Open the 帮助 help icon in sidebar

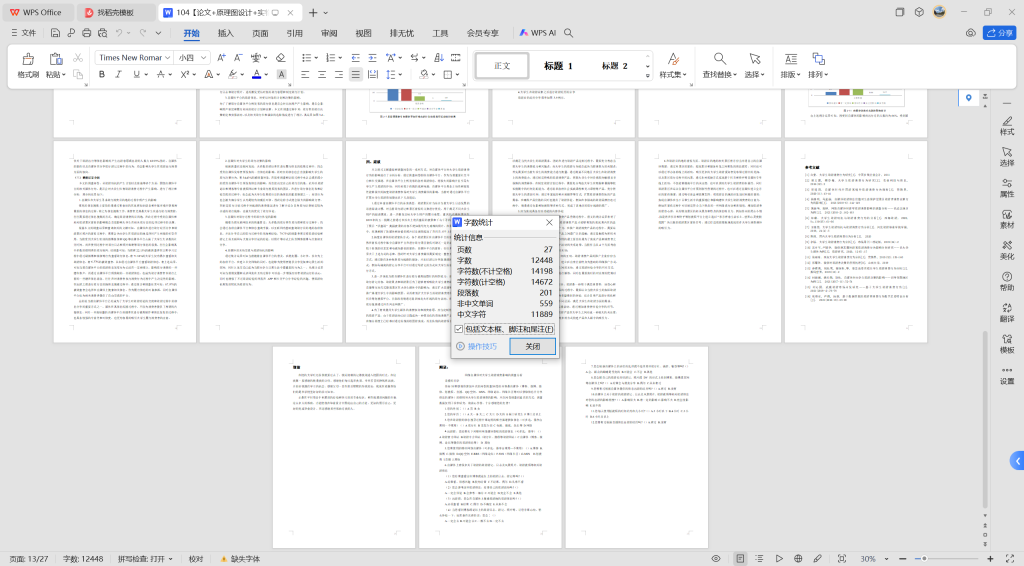(x=1006, y=279)
